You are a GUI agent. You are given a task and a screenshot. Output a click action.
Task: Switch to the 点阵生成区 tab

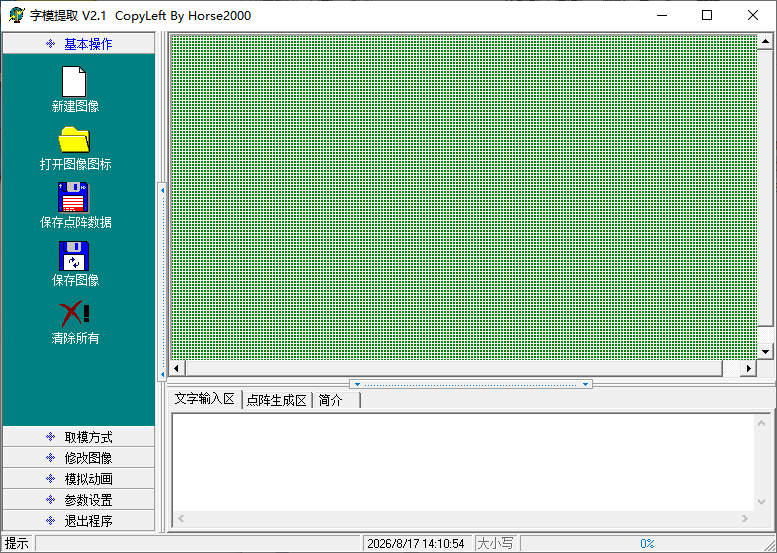277,400
